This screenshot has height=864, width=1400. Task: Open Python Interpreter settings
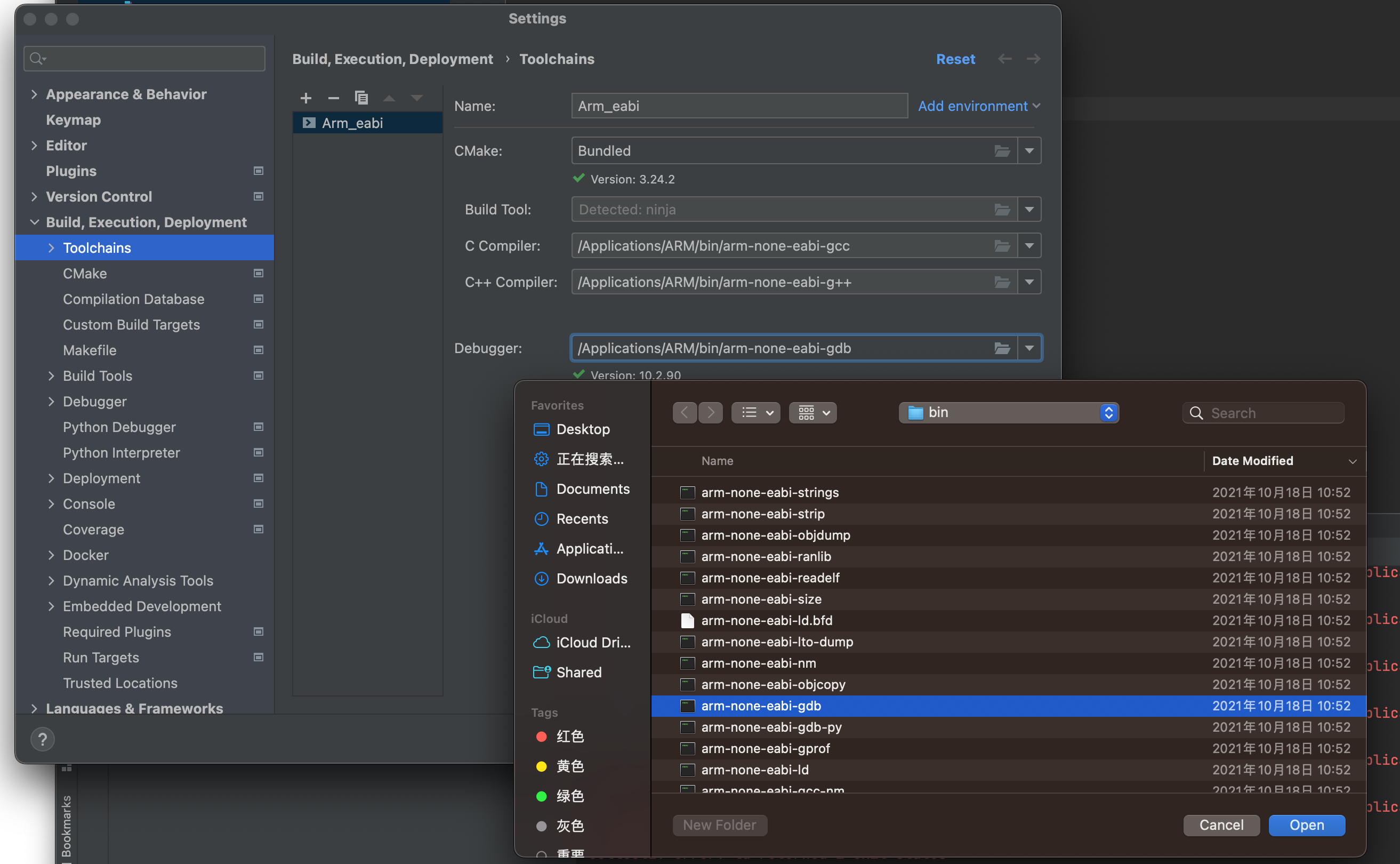(x=121, y=453)
